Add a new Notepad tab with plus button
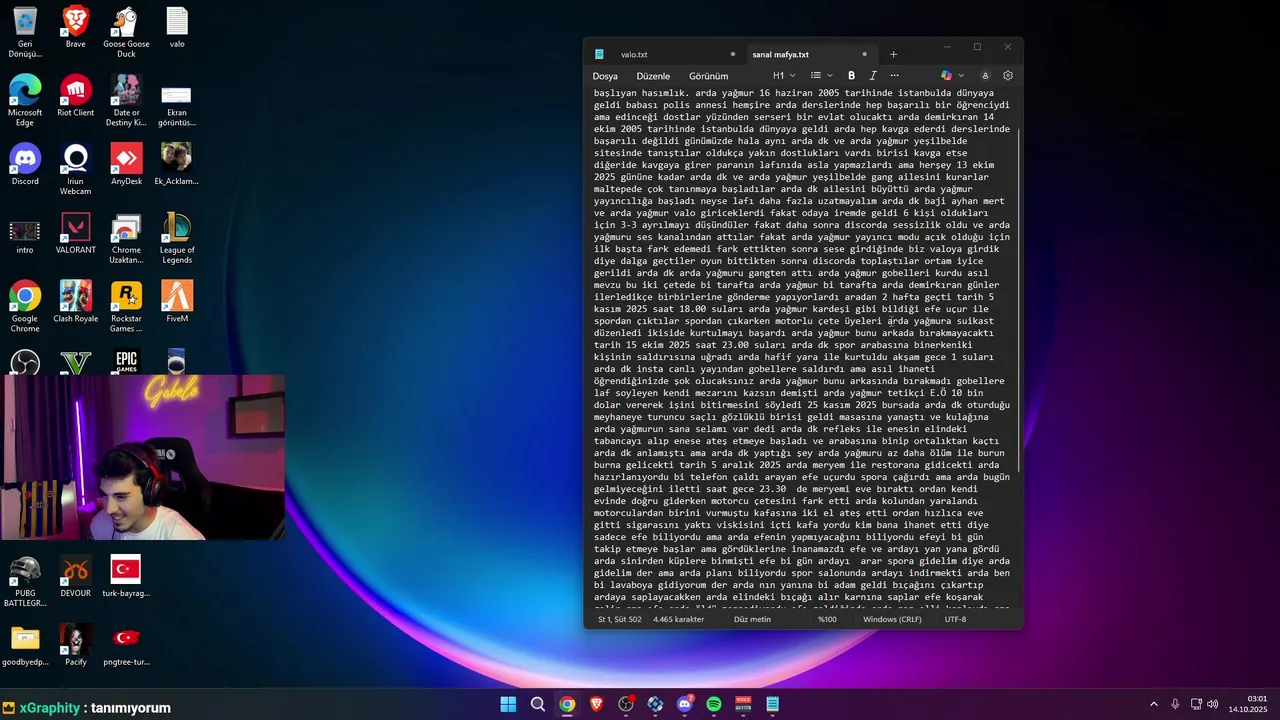 [x=894, y=54]
